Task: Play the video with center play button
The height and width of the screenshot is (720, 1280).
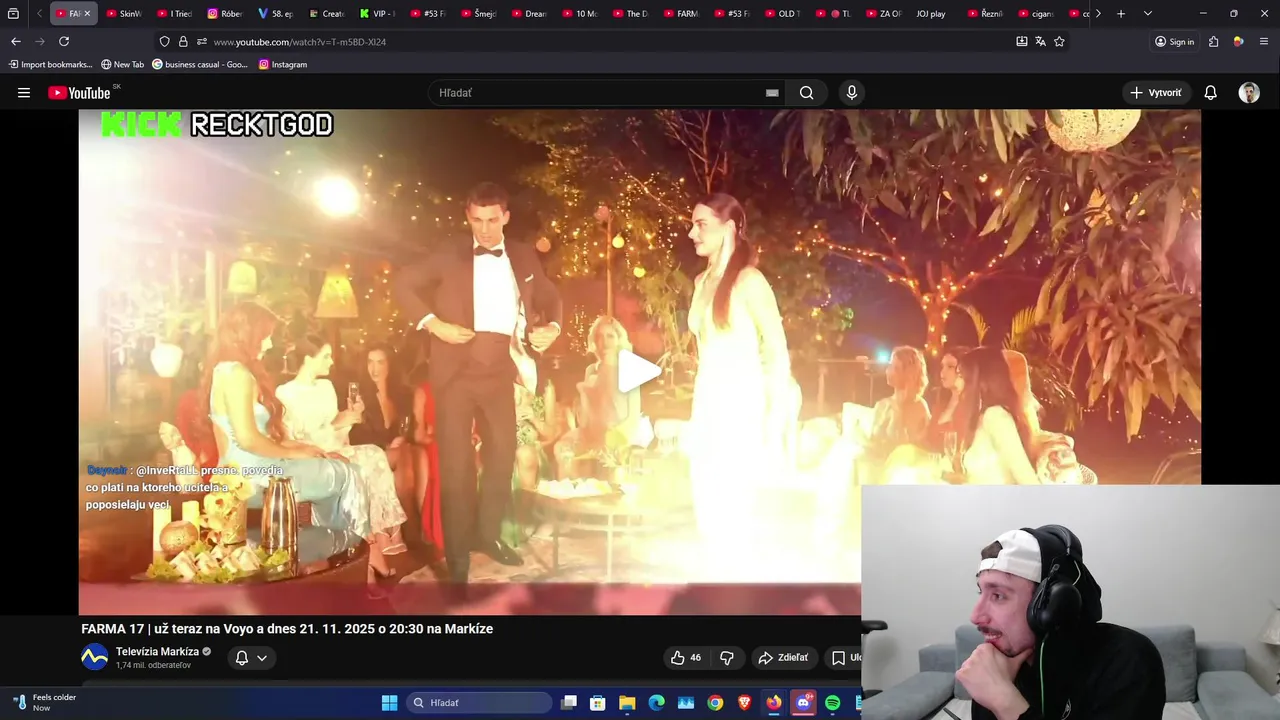Action: tap(640, 371)
